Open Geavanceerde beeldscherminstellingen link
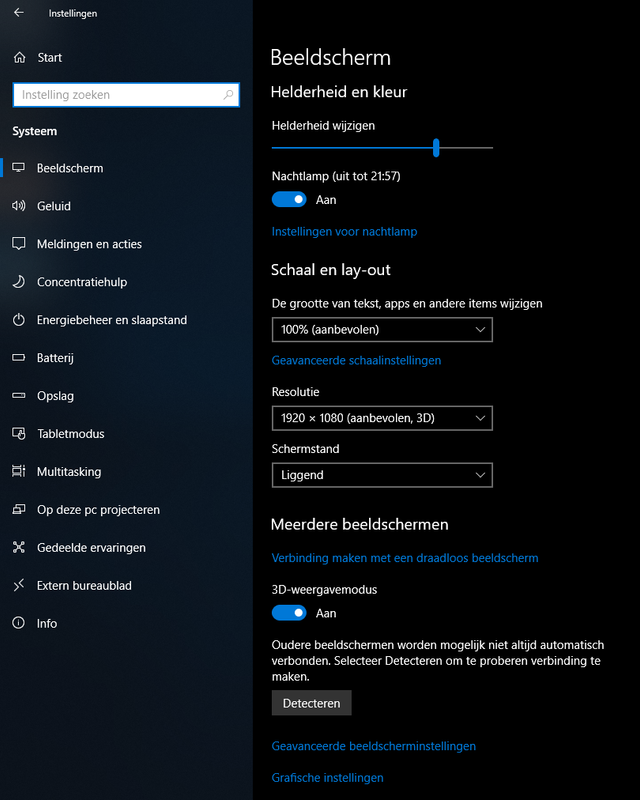Viewport: 640px width, 800px height. point(374,746)
